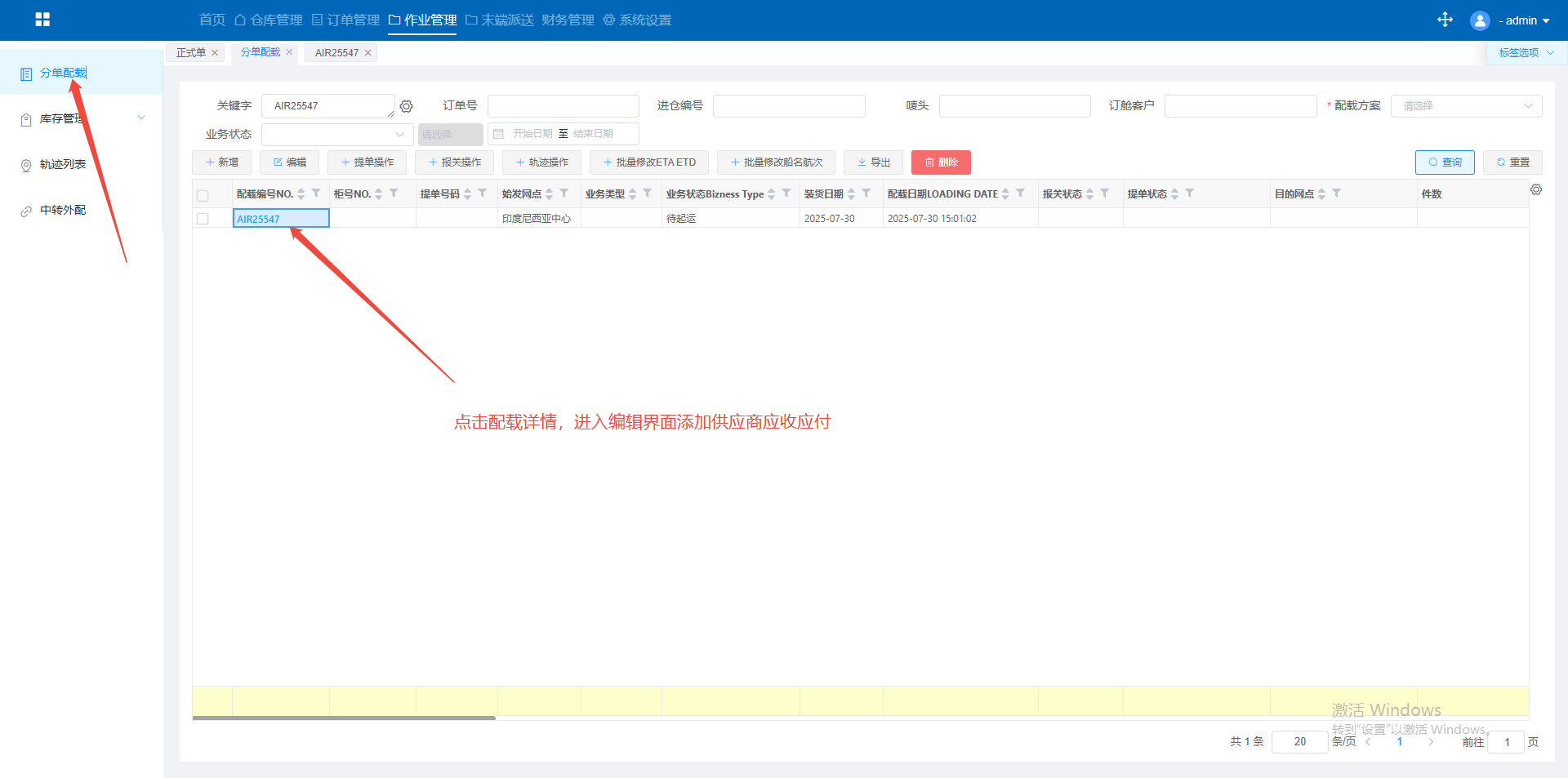The image size is (1568, 778).
Task: Click the date range calendar icon
Action: coord(498,134)
